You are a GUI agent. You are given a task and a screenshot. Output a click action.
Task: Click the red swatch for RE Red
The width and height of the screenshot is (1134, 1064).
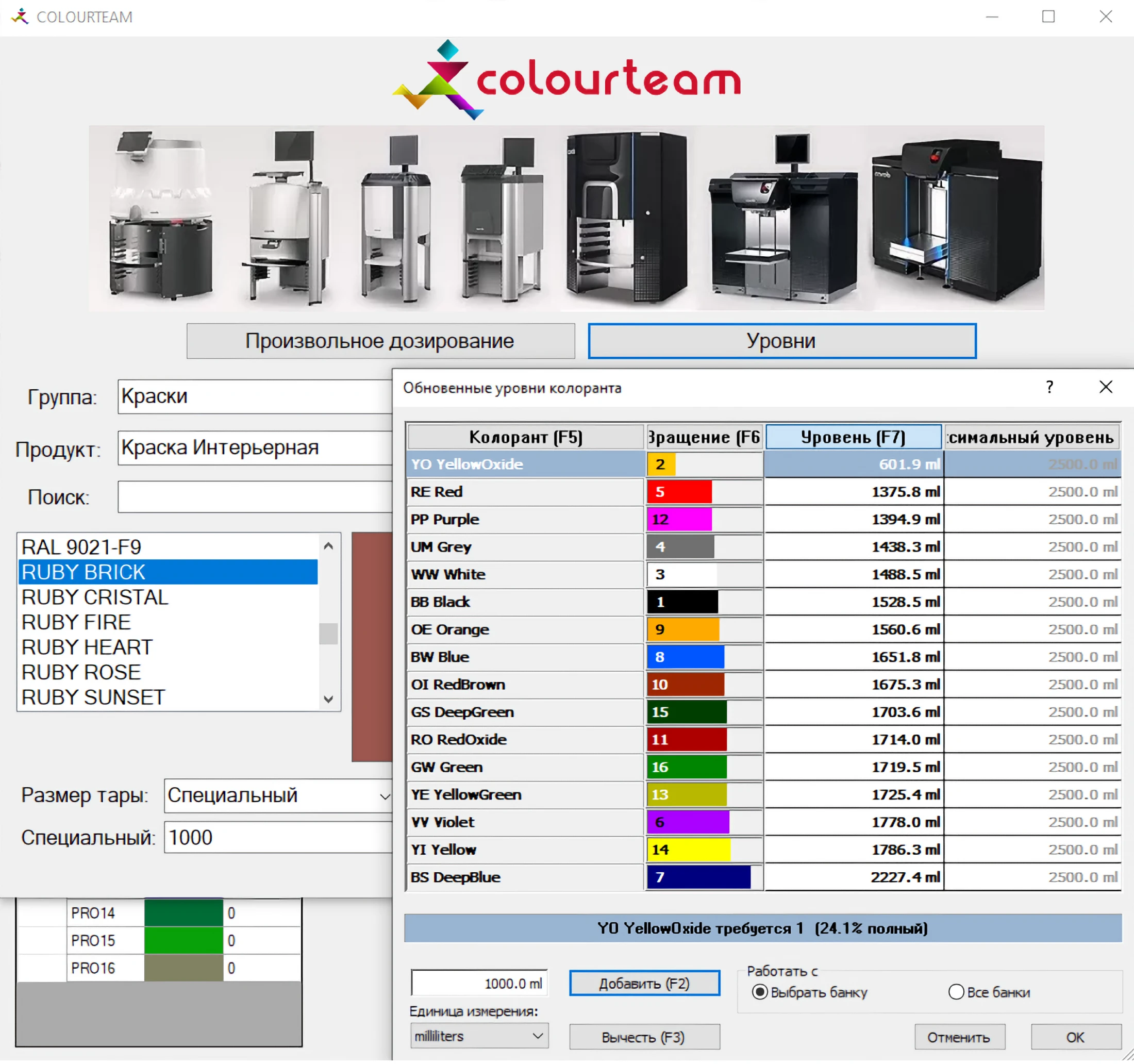tap(679, 491)
